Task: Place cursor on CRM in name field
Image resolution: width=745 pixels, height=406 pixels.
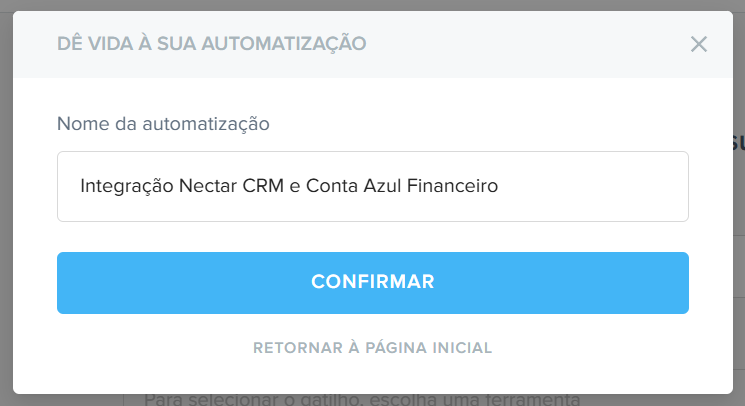Action: point(263,186)
